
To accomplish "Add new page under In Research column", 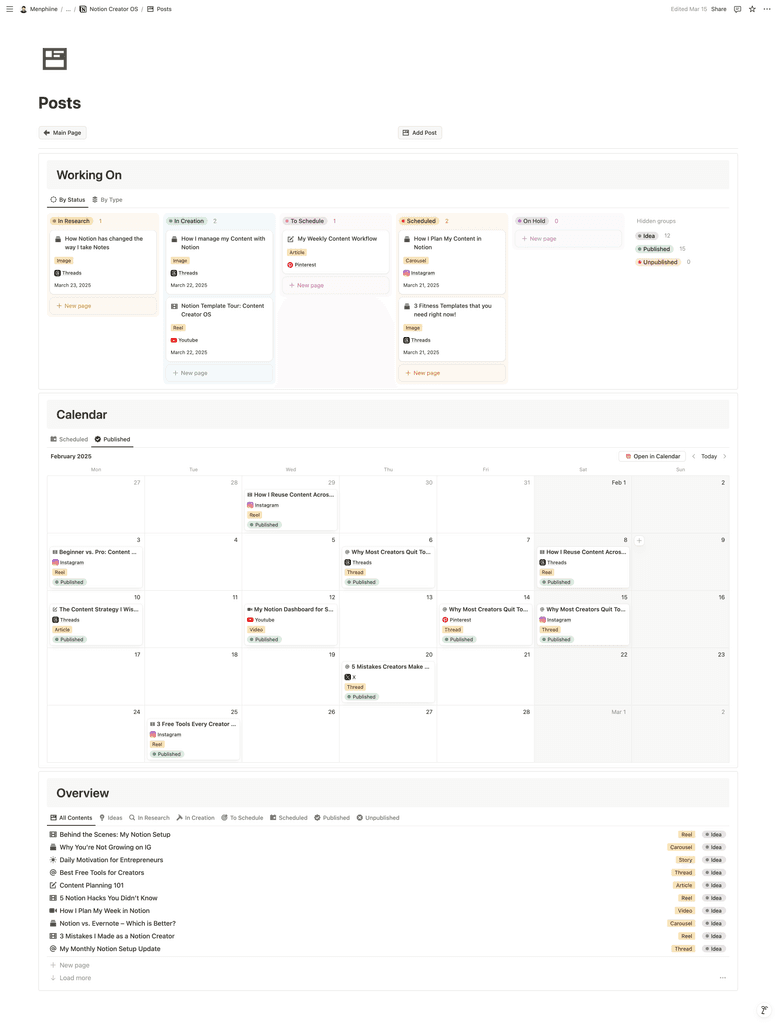I will coord(103,306).
